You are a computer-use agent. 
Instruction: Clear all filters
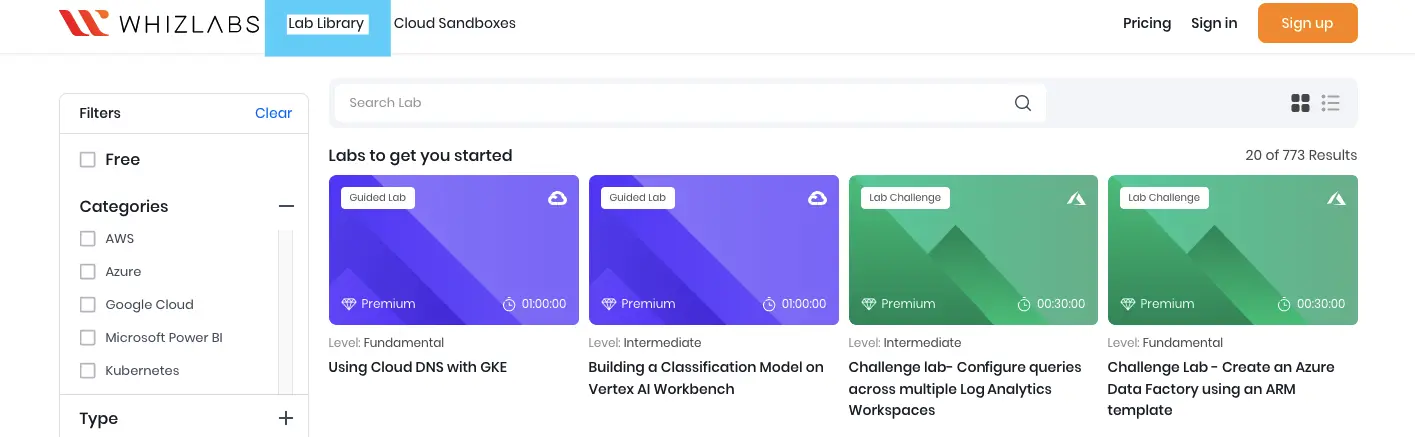point(273,113)
